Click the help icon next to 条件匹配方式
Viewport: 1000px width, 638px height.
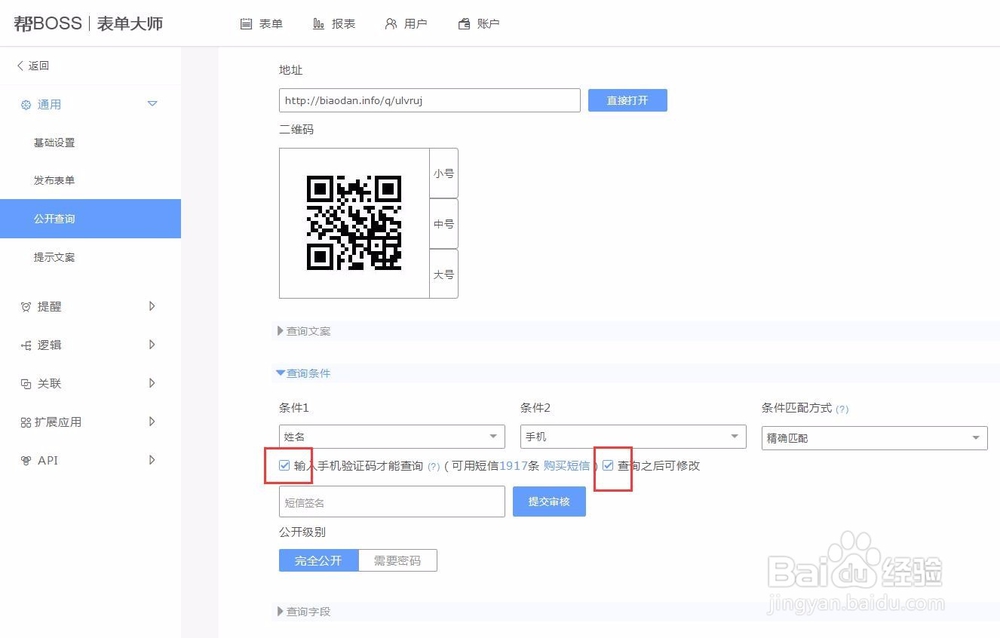[x=842, y=410]
